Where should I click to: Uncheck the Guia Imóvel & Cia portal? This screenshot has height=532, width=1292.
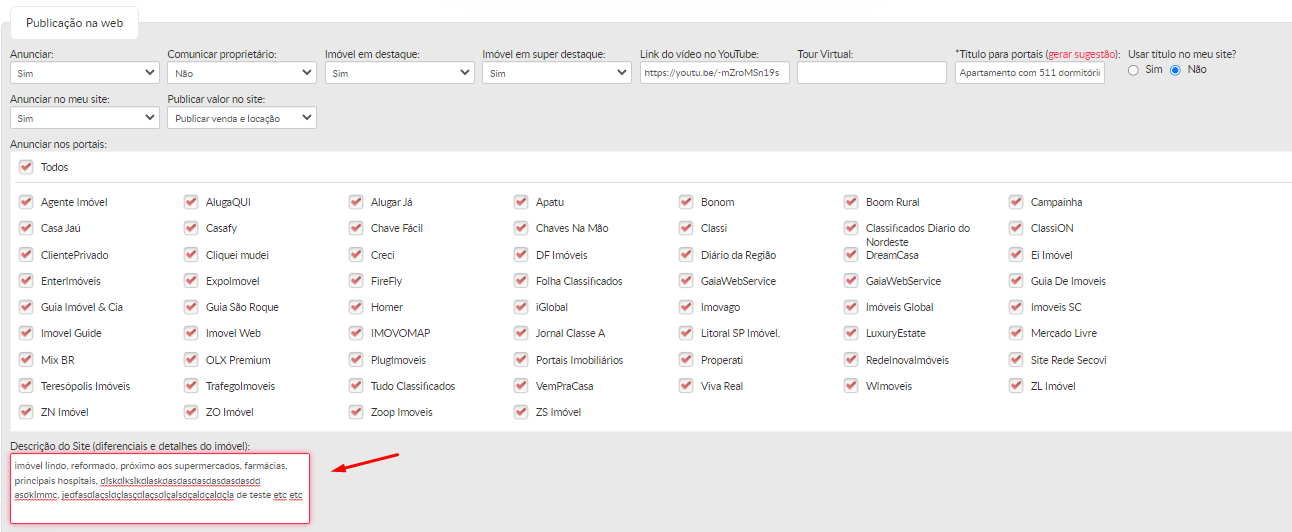26,307
